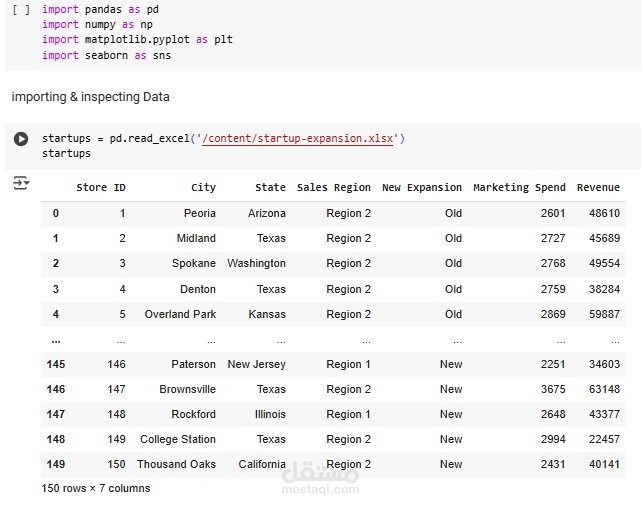Click revenue value 59887
Image resolution: width=641 pixels, height=506 pixels.
coord(604,314)
